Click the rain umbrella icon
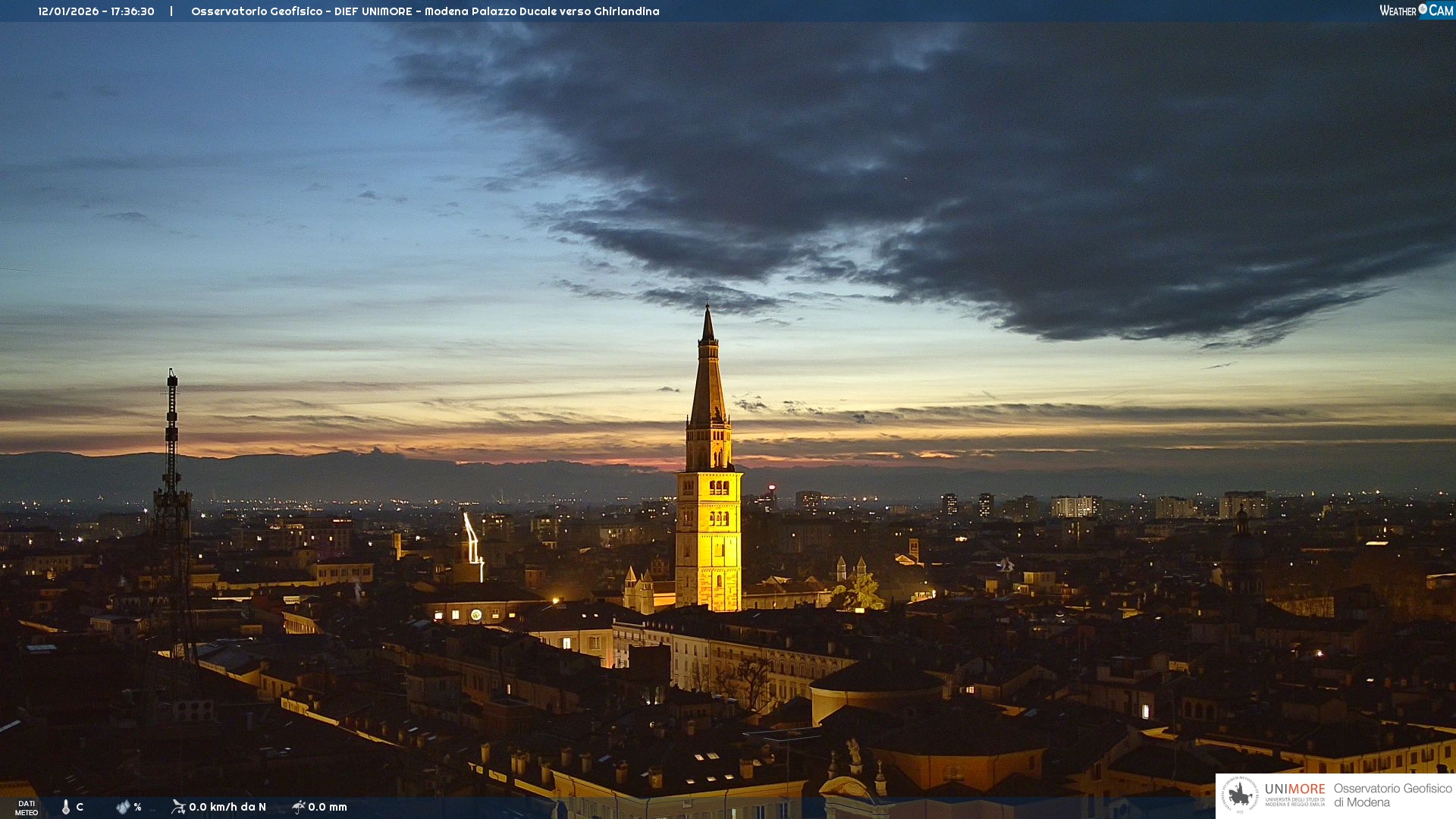Screen dimensions: 1456x819 coord(298,807)
